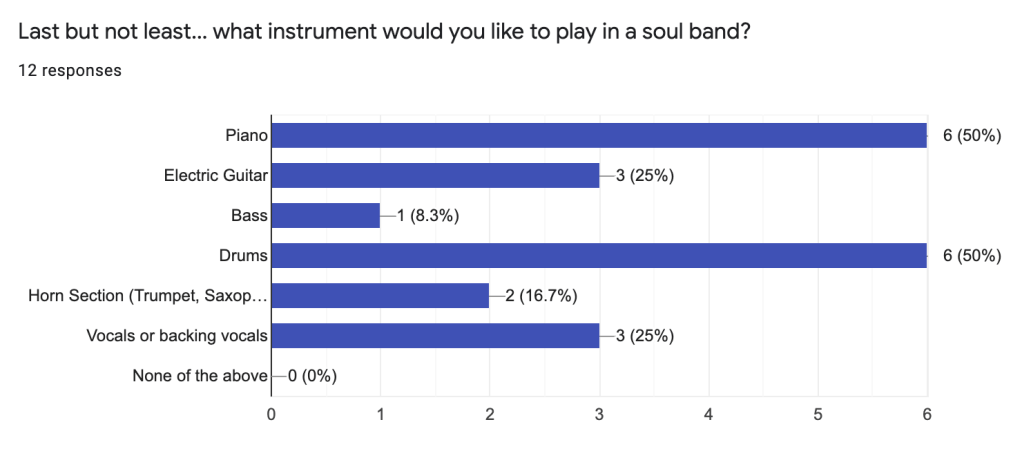Click the 'None of the above' label
Screen dimensions: 1022x449
coord(200,376)
